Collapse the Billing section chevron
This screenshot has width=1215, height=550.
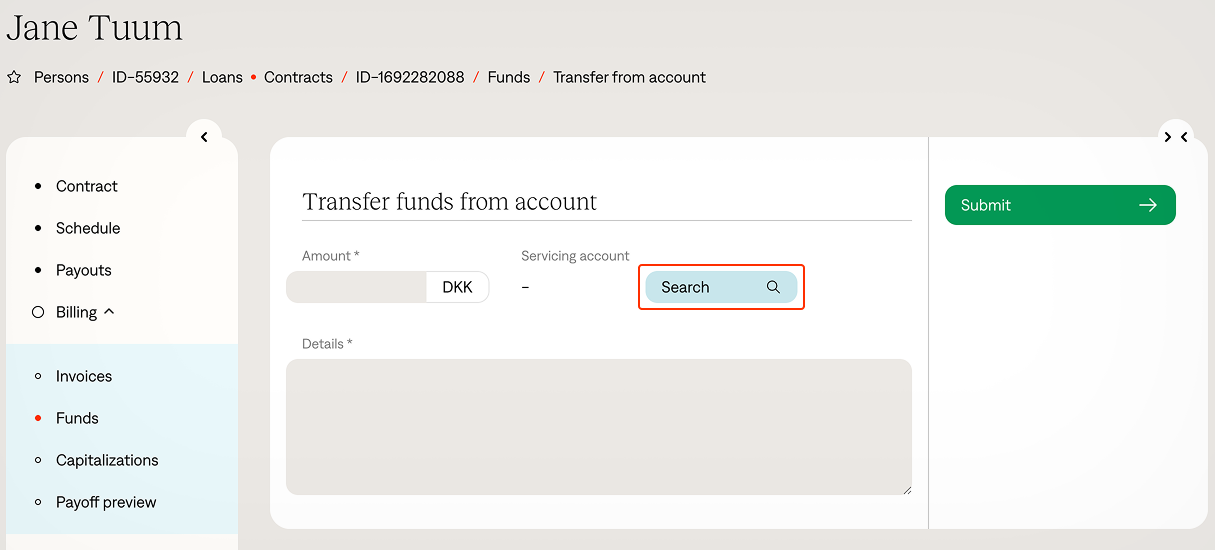109,312
